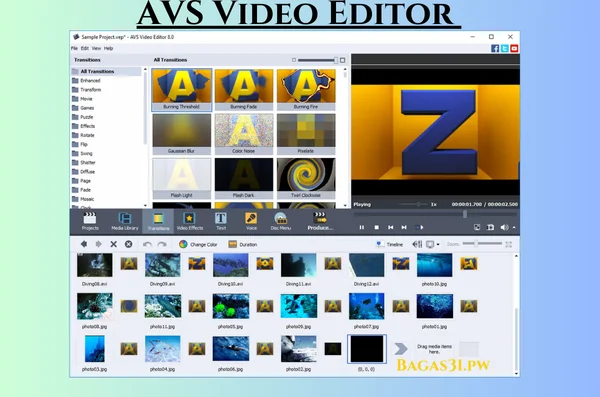Select the Pixelate transition
Screen dimensions: 600x397
(306, 134)
